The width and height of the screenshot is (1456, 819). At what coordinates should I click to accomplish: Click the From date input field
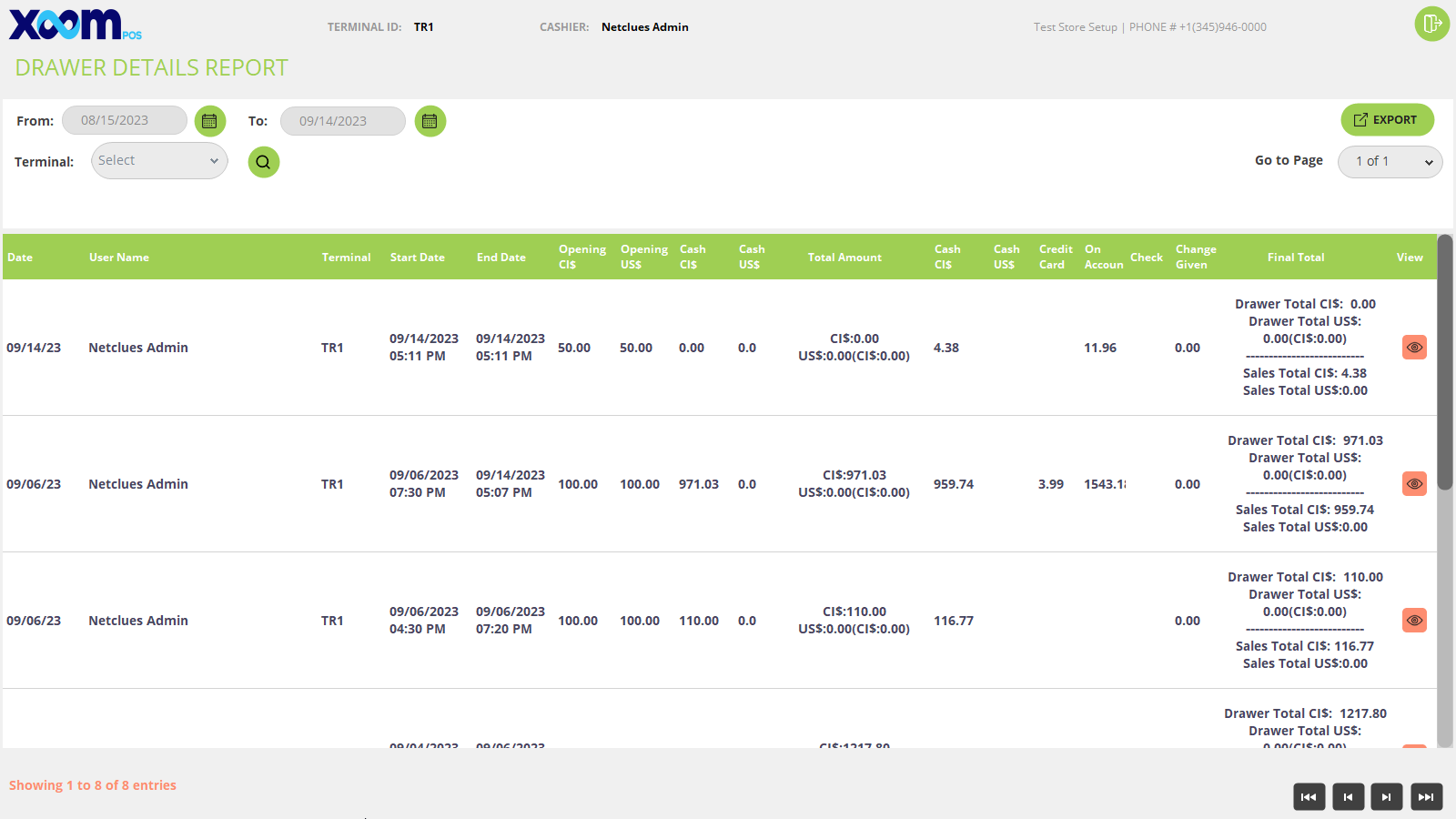[125, 120]
